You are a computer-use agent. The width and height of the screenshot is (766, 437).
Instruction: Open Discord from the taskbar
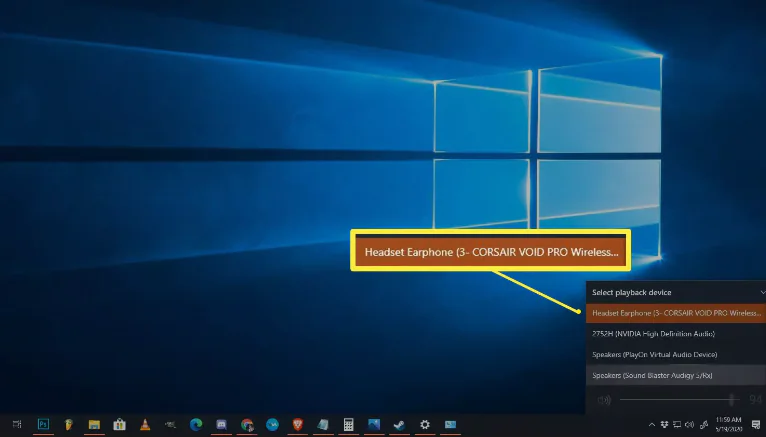pos(222,425)
